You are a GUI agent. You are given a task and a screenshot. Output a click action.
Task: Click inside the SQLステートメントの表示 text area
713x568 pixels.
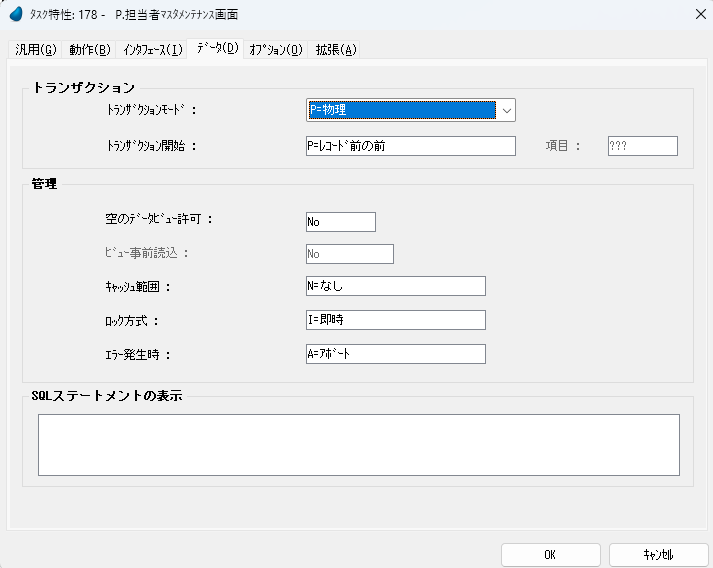tap(358, 445)
